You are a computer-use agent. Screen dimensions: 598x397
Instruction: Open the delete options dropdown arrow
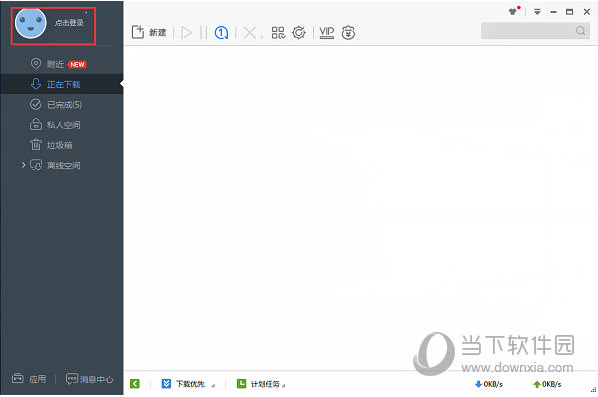[261, 37]
